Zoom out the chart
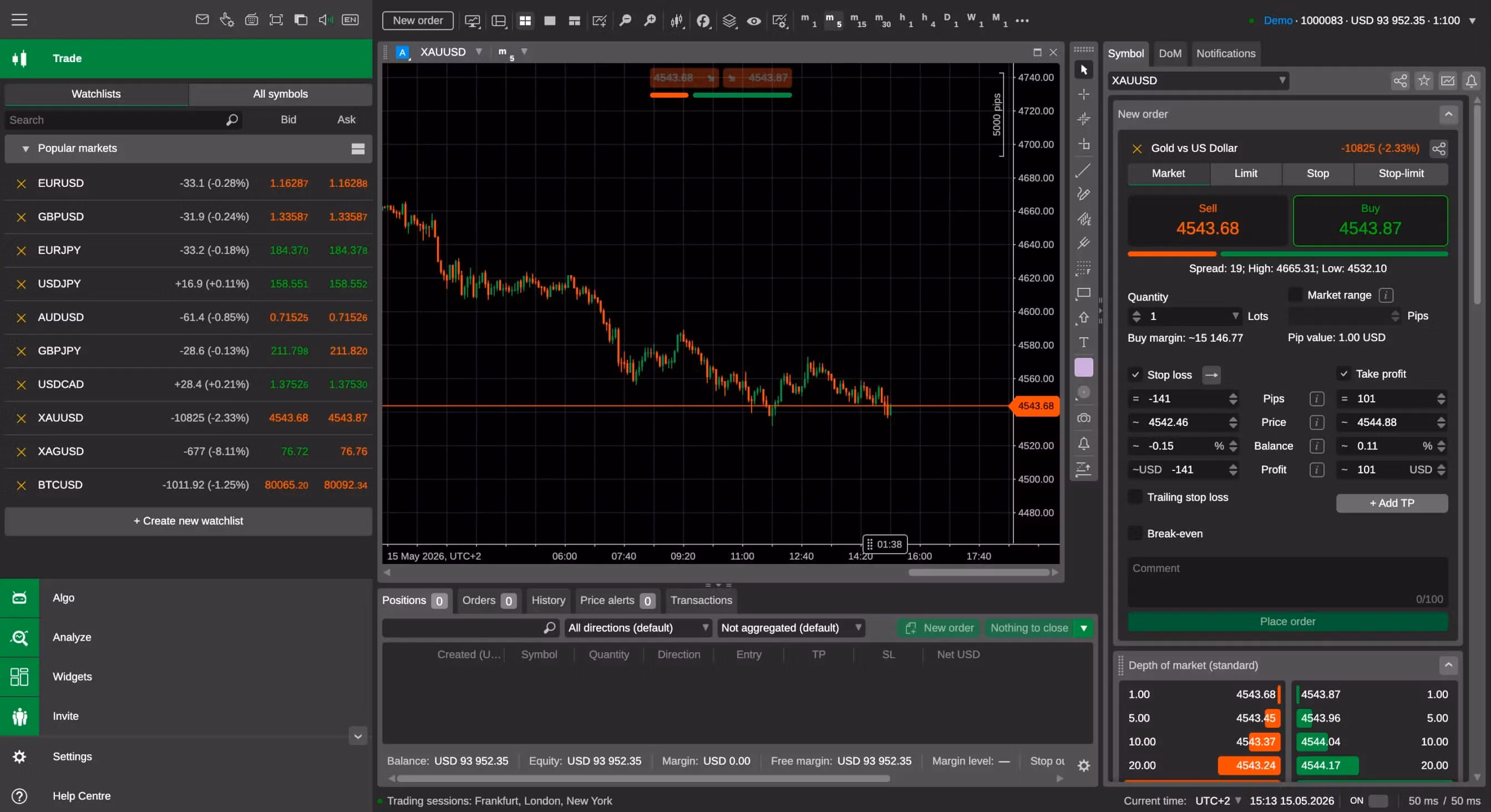 click(x=625, y=21)
